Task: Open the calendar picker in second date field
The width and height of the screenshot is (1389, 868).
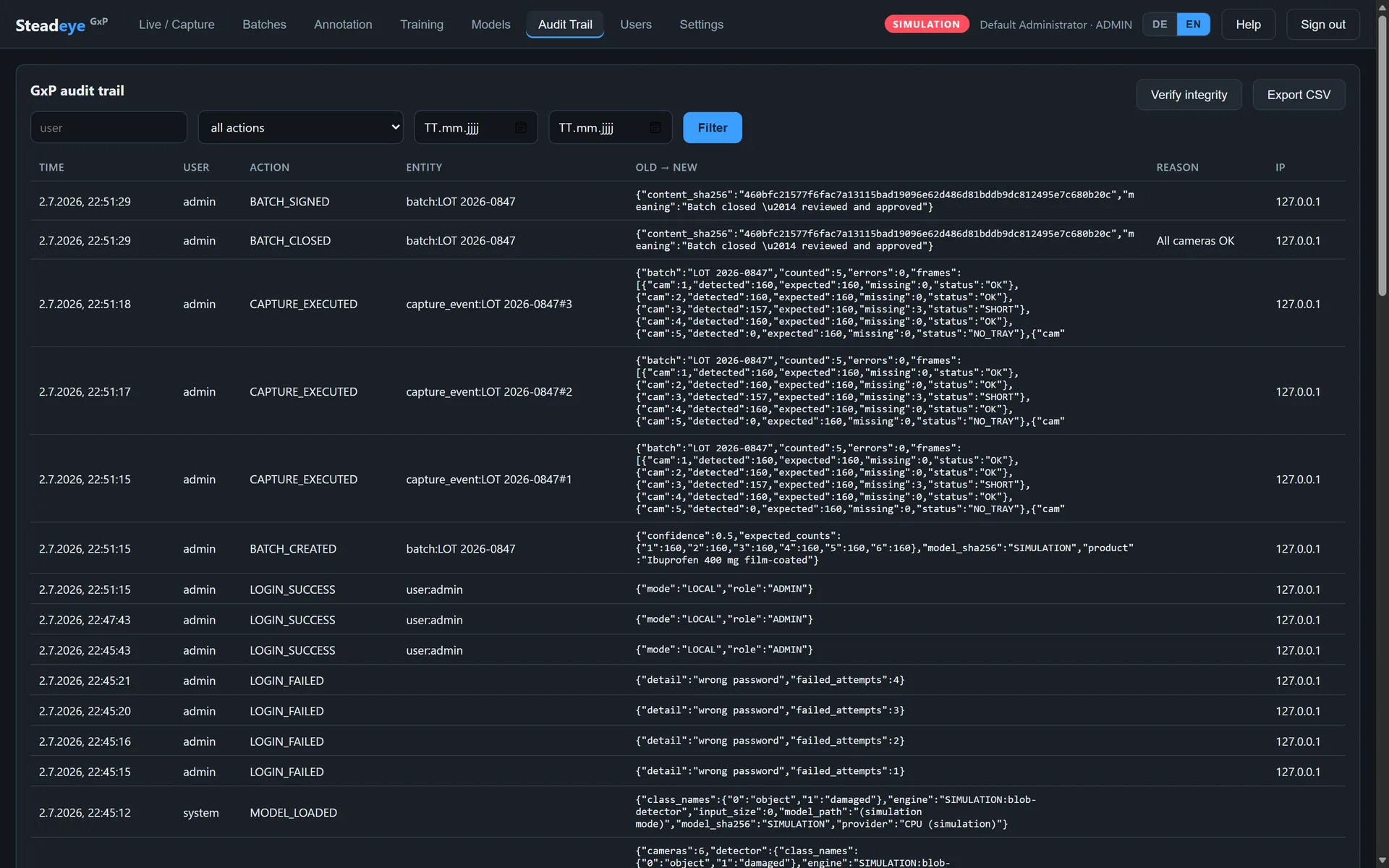Action: [655, 128]
